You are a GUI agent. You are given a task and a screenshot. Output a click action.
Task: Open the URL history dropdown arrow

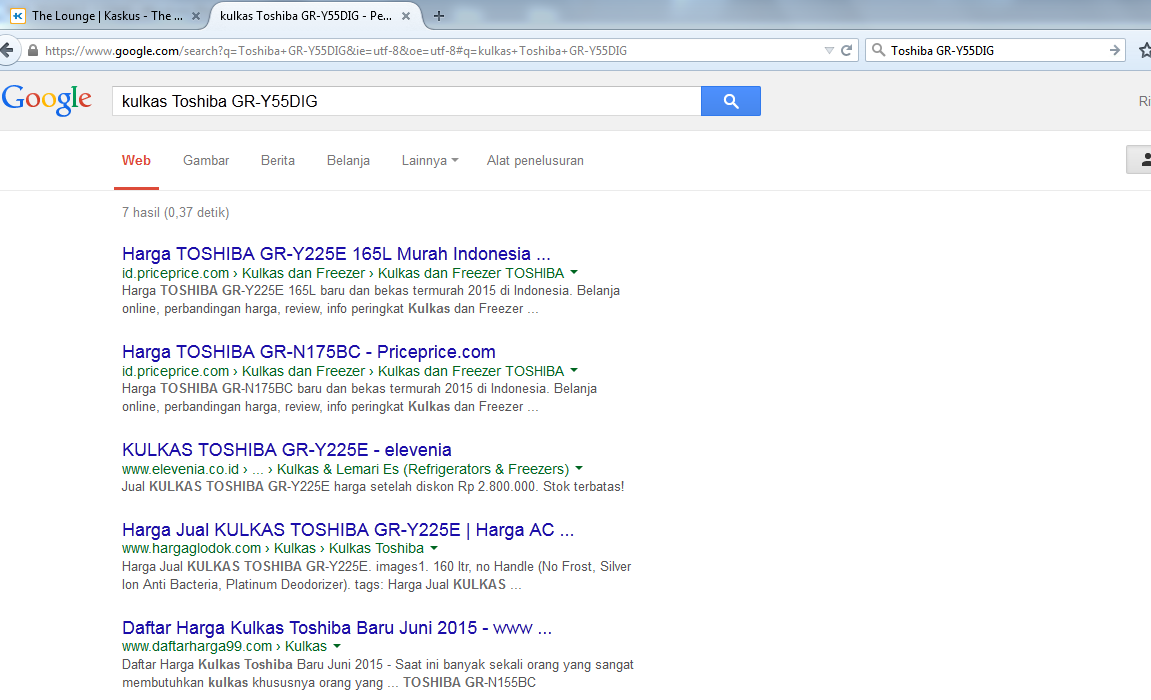829,51
